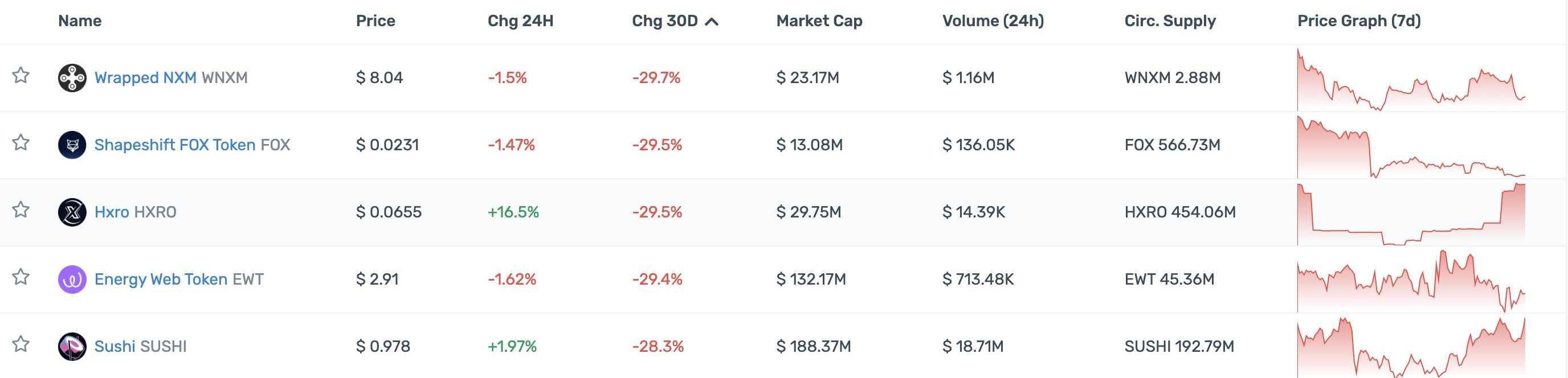Click the Sushi coin logo icon
Image resolution: width=1568 pixels, height=378 pixels.
click(x=72, y=346)
